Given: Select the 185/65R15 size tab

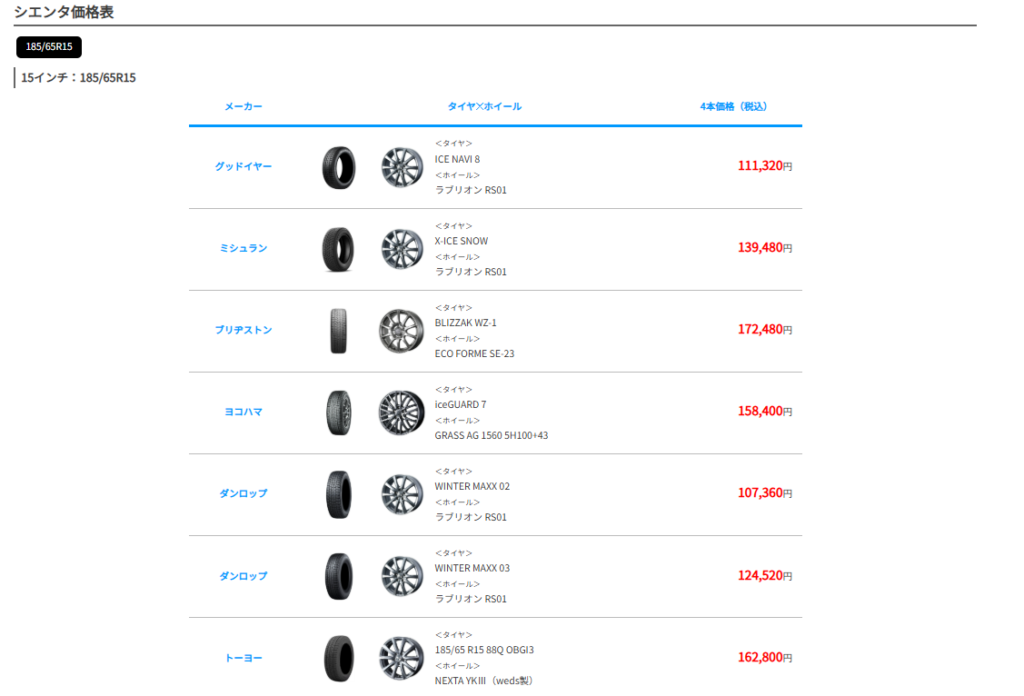Looking at the screenshot, I should coord(49,47).
